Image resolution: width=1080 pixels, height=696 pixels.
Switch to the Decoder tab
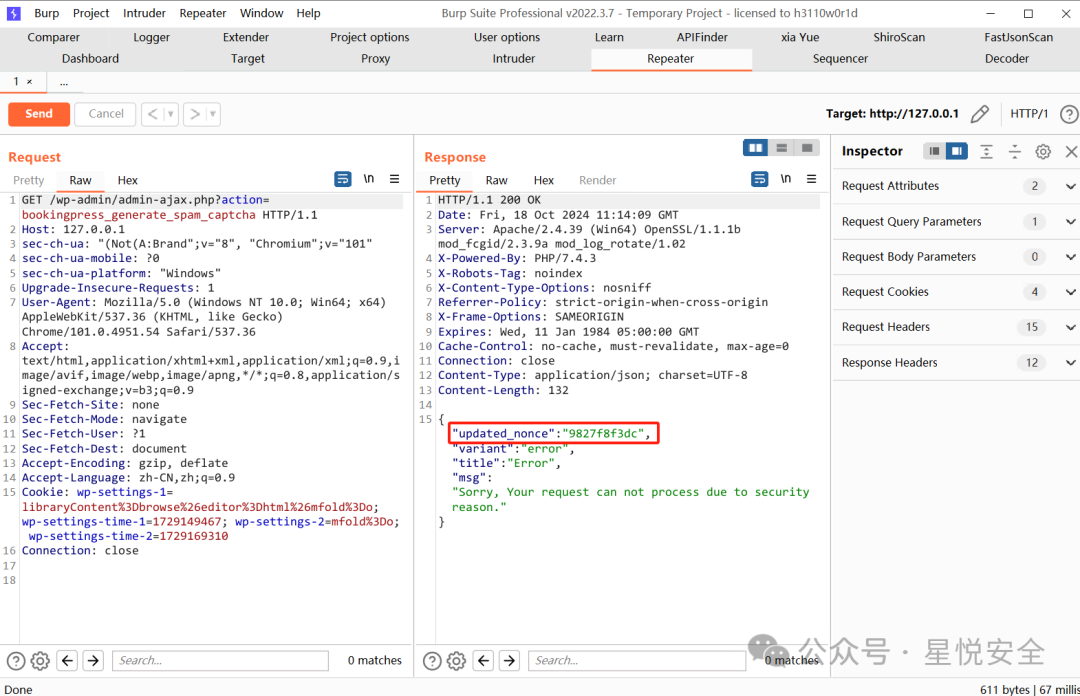pos(1006,59)
